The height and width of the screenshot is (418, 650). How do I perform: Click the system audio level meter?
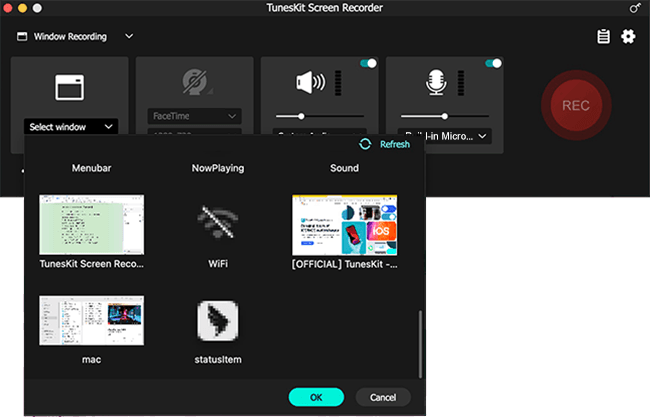click(x=338, y=83)
